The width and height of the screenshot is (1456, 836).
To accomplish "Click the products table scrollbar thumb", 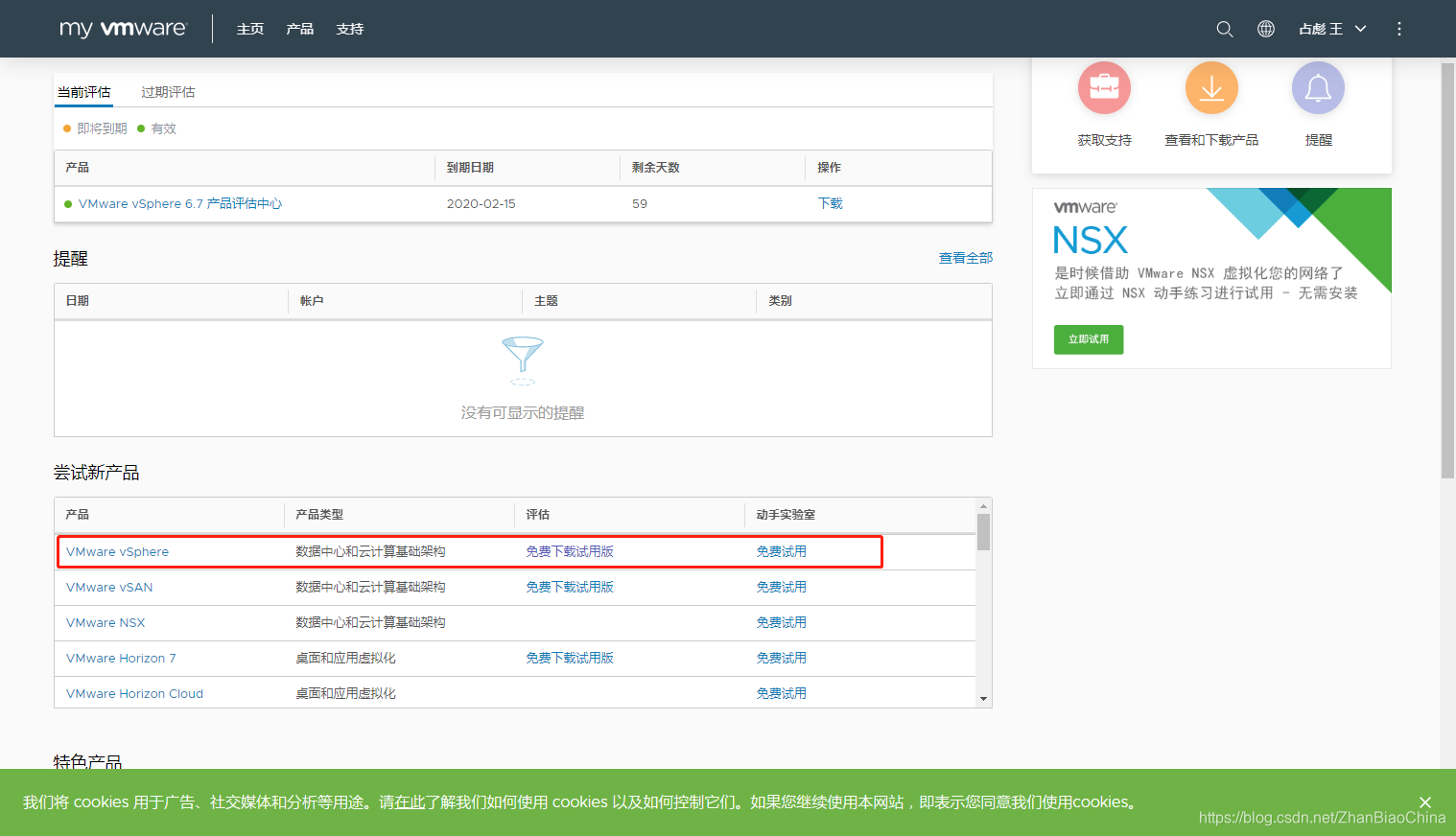I will 983,532.
